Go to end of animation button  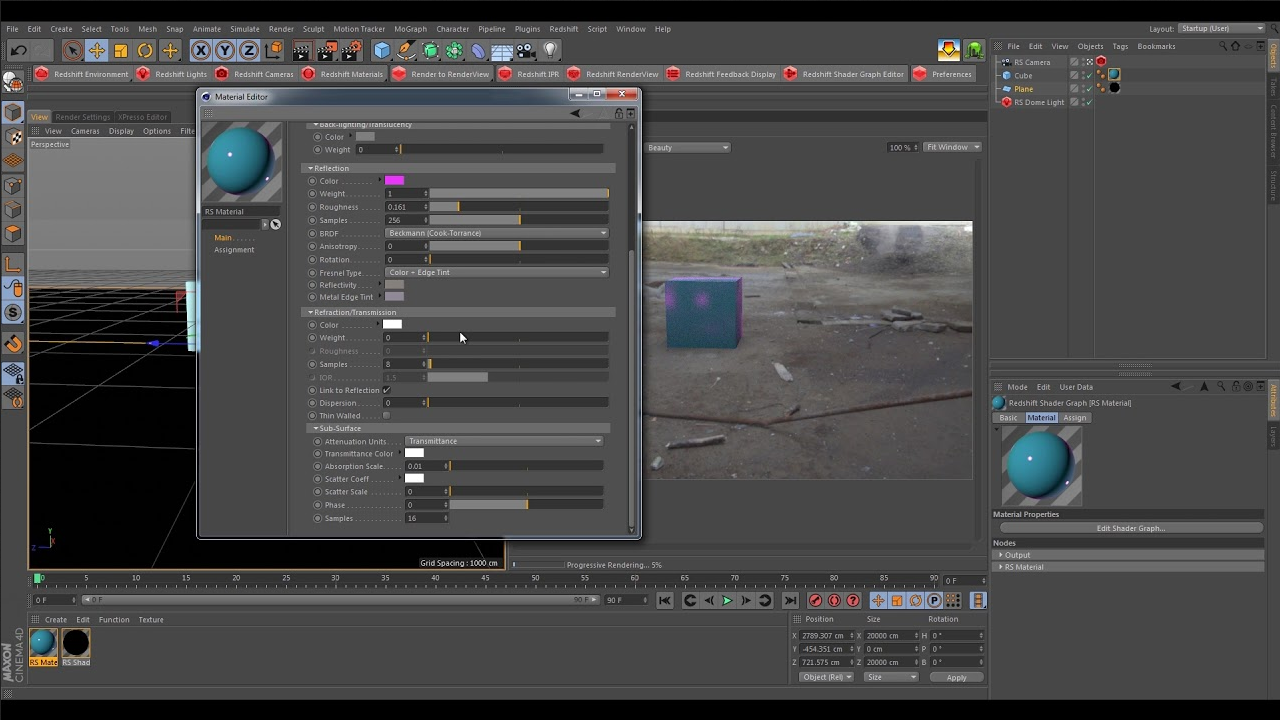point(790,601)
